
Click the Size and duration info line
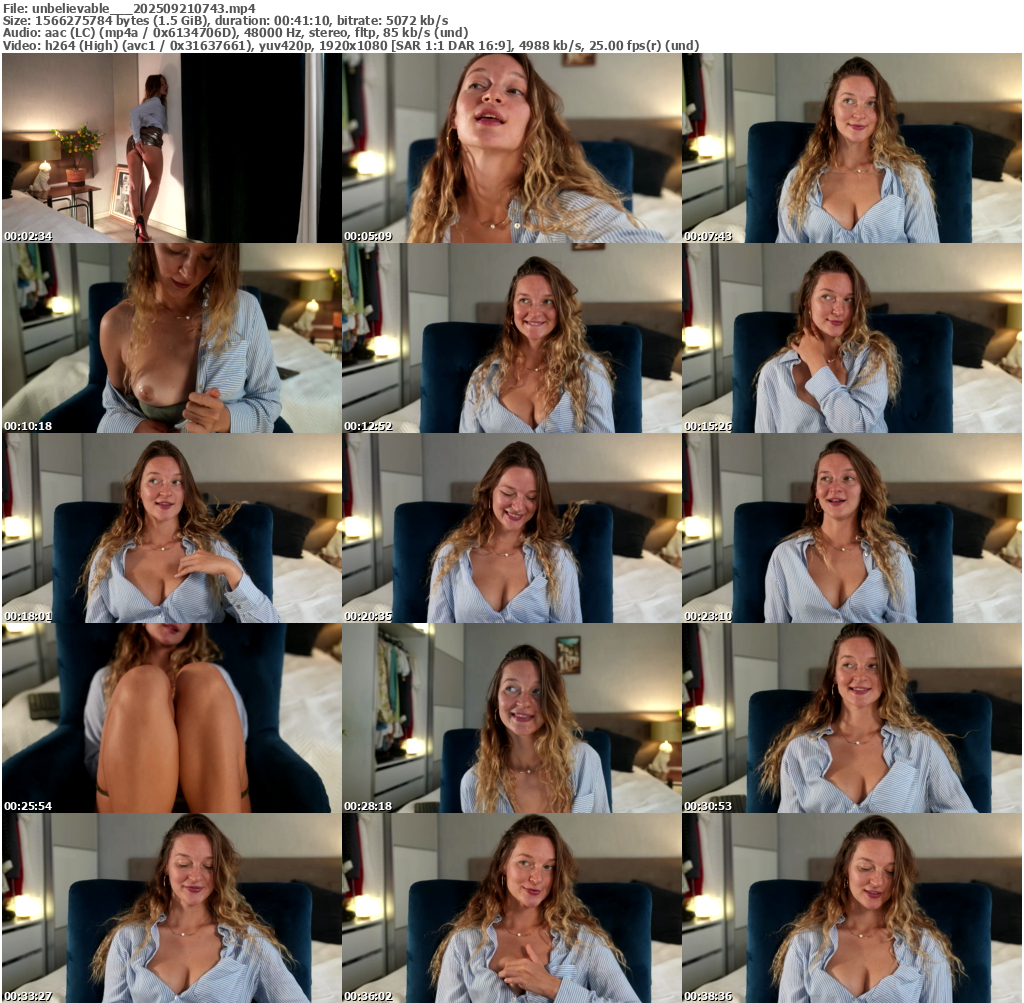[225, 20]
